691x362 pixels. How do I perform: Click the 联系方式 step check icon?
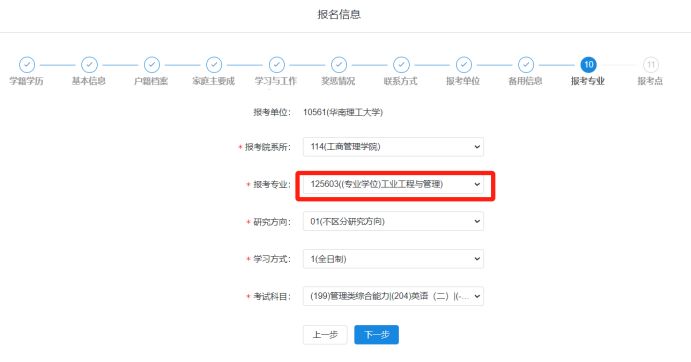click(x=401, y=65)
